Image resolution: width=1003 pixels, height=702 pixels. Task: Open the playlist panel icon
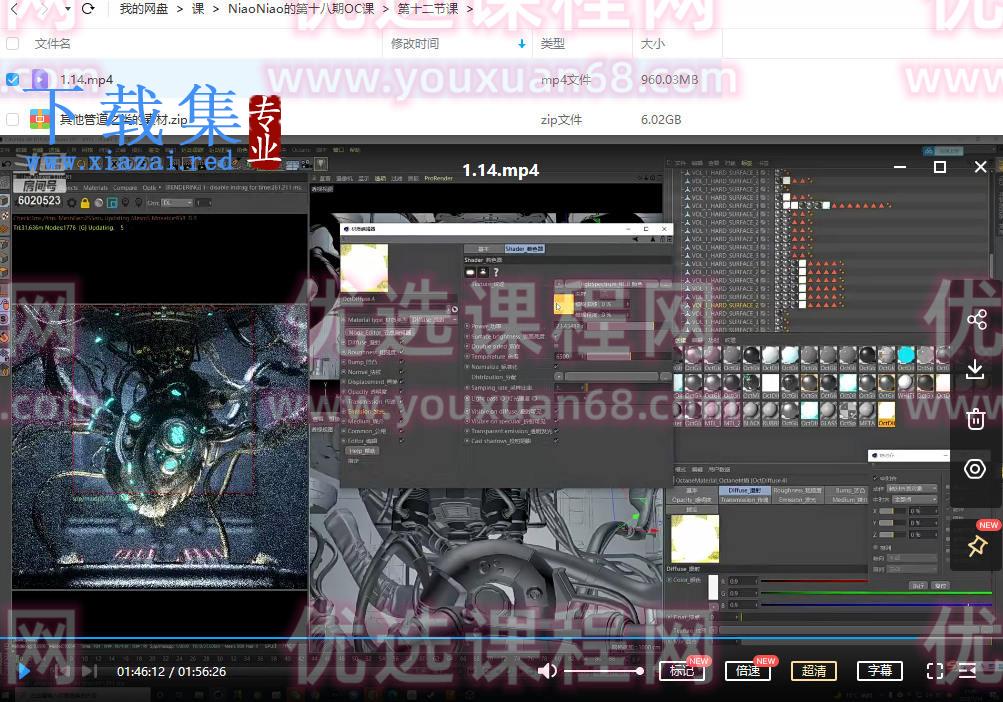click(x=968, y=671)
